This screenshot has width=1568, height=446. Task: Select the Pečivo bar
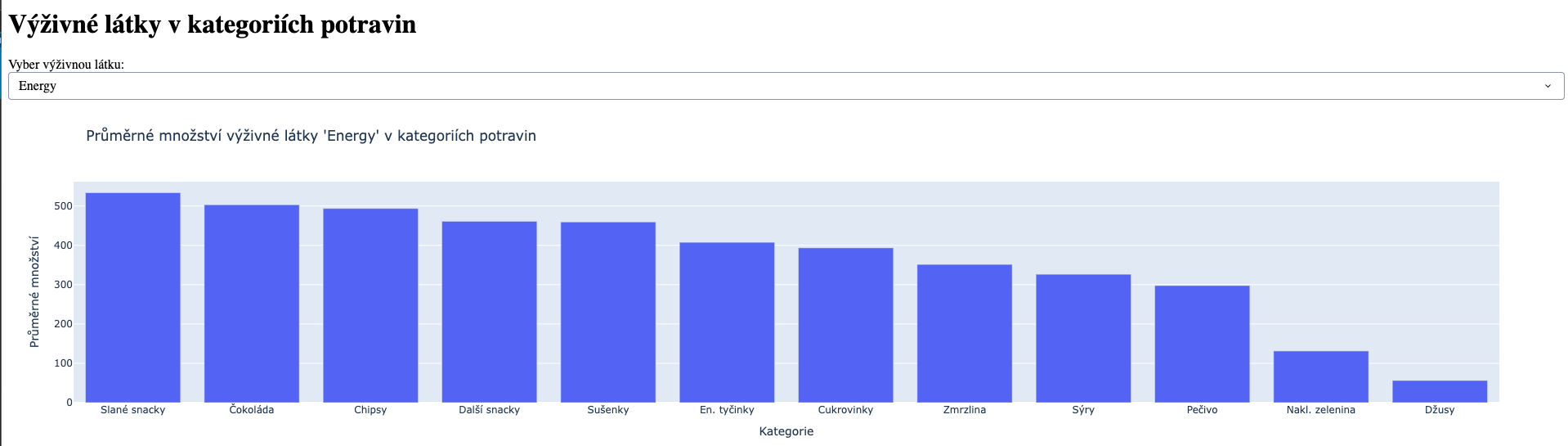[x=1202, y=344]
